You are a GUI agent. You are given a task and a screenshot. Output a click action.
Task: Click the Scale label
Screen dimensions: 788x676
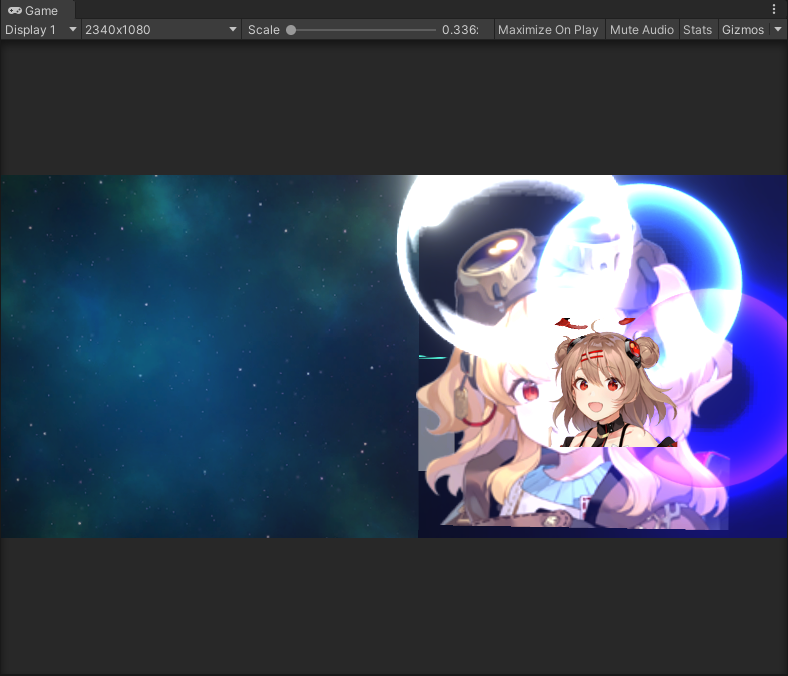(264, 30)
